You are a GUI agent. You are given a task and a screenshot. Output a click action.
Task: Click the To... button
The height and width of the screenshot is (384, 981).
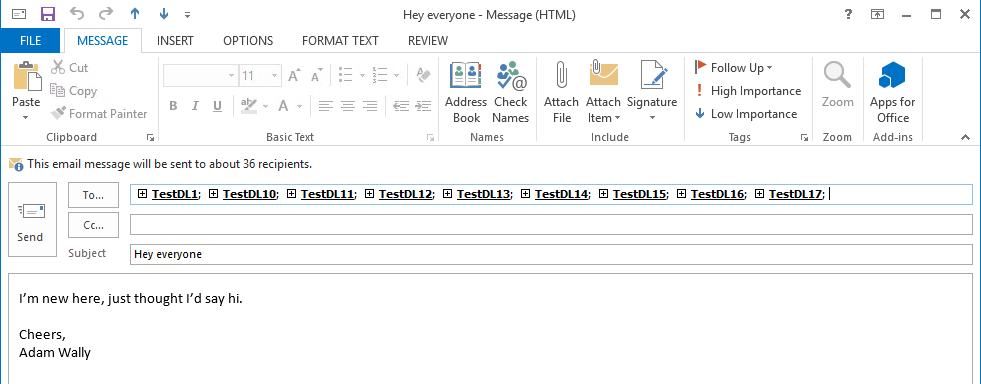coord(93,195)
